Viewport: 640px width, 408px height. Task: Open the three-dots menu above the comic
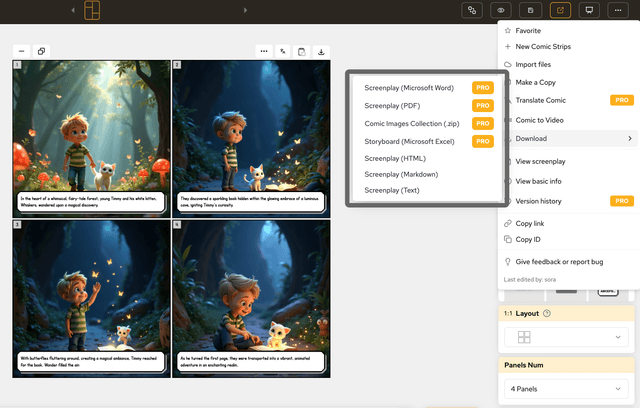point(264,51)
